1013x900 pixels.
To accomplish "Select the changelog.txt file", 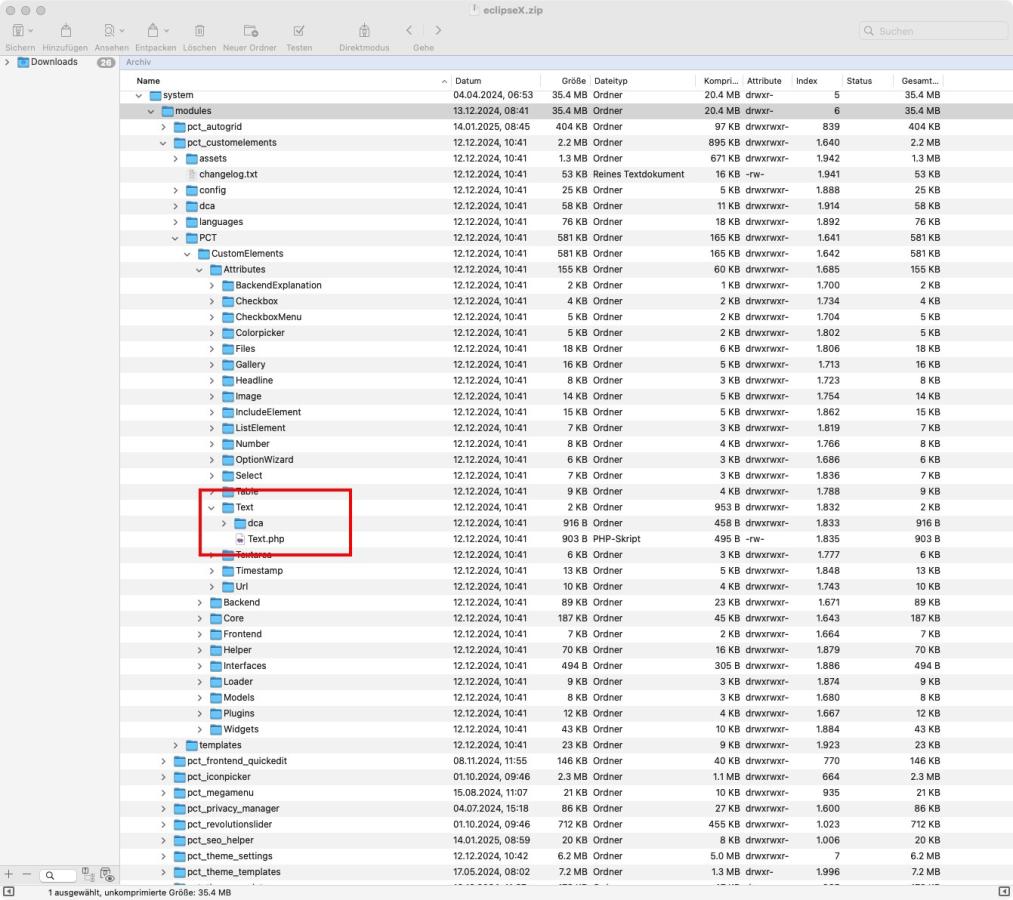I will 229,174.
